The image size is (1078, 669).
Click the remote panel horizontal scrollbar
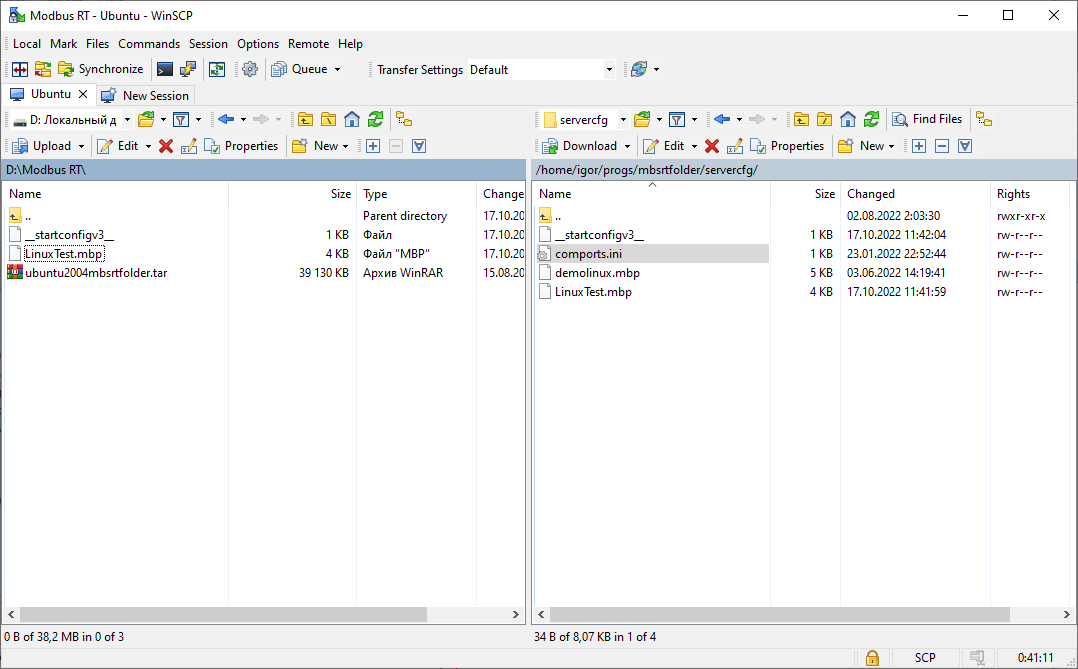pos(780,614)
